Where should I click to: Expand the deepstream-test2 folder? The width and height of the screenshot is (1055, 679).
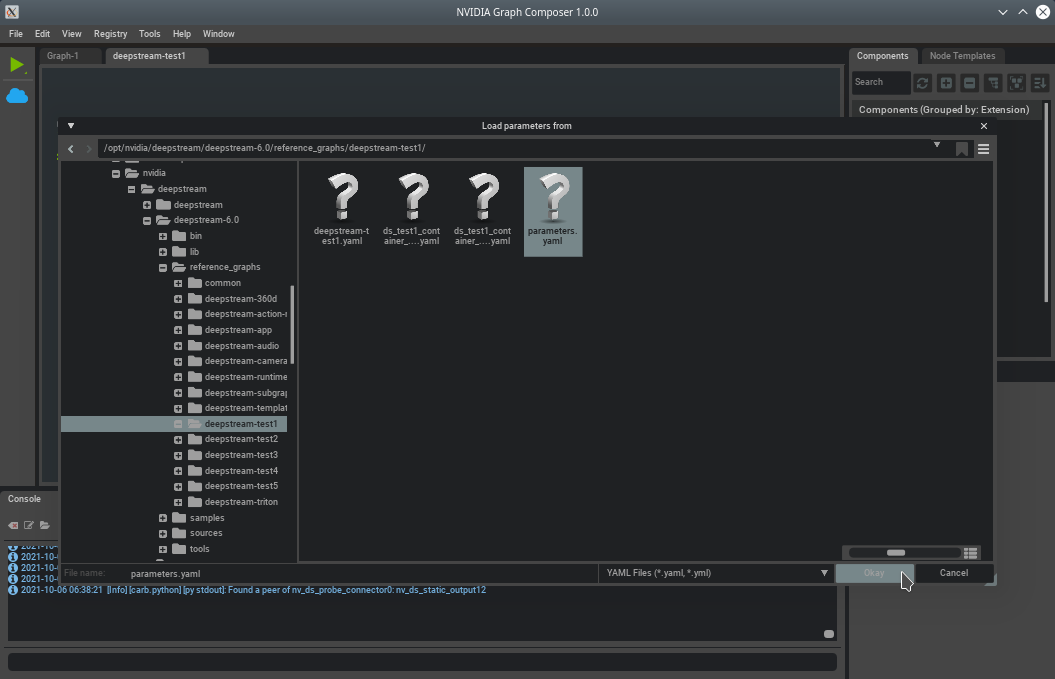tap(178, 439)
